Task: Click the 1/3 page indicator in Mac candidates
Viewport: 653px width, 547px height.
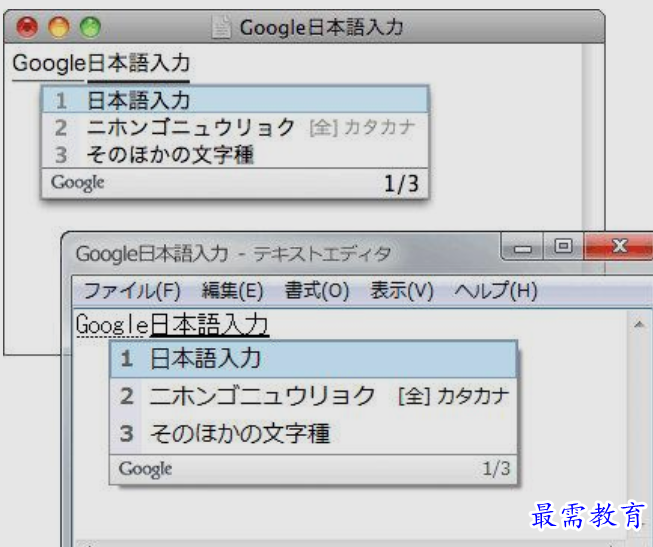Action: point(401,184)
